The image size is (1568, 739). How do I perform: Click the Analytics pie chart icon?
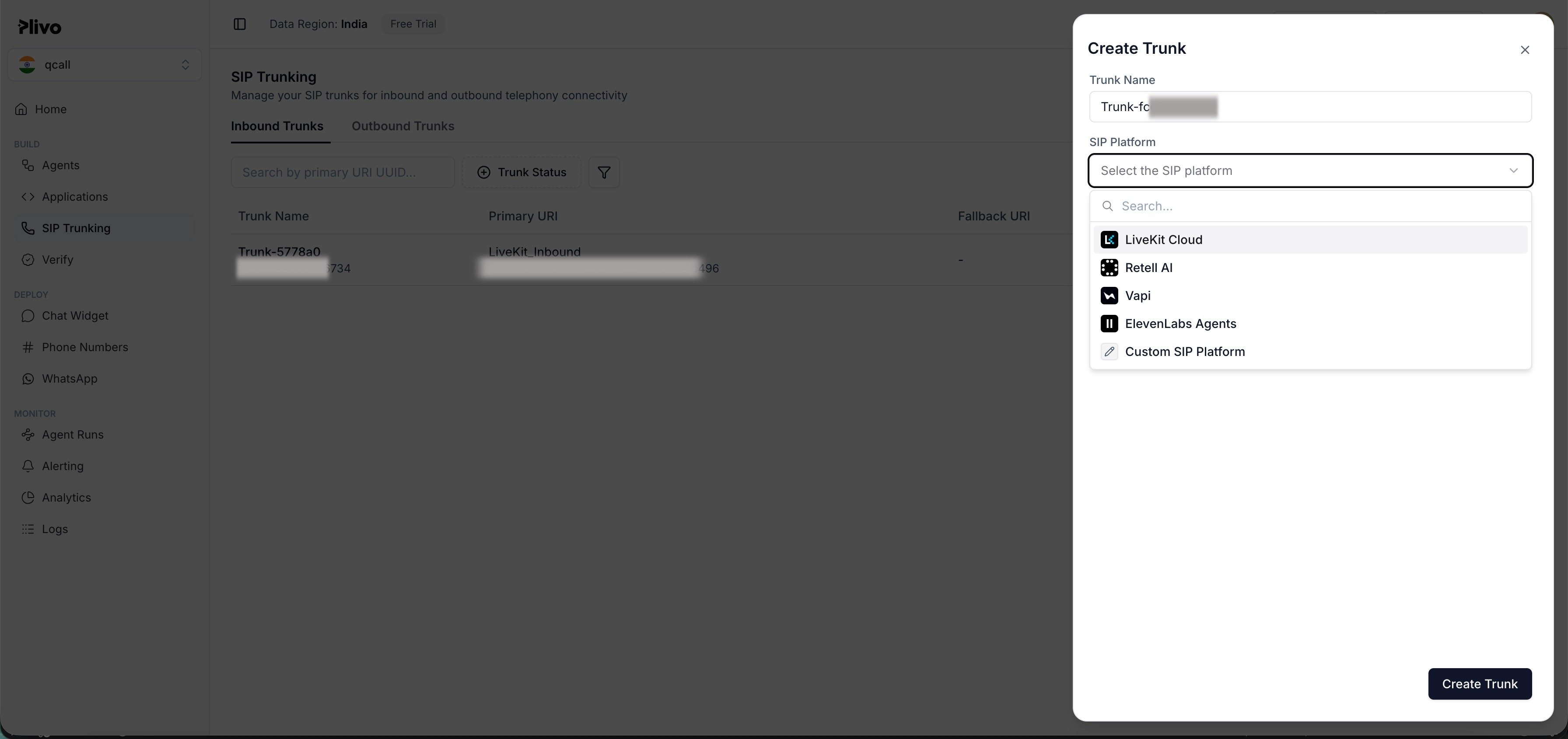[28, 498]
